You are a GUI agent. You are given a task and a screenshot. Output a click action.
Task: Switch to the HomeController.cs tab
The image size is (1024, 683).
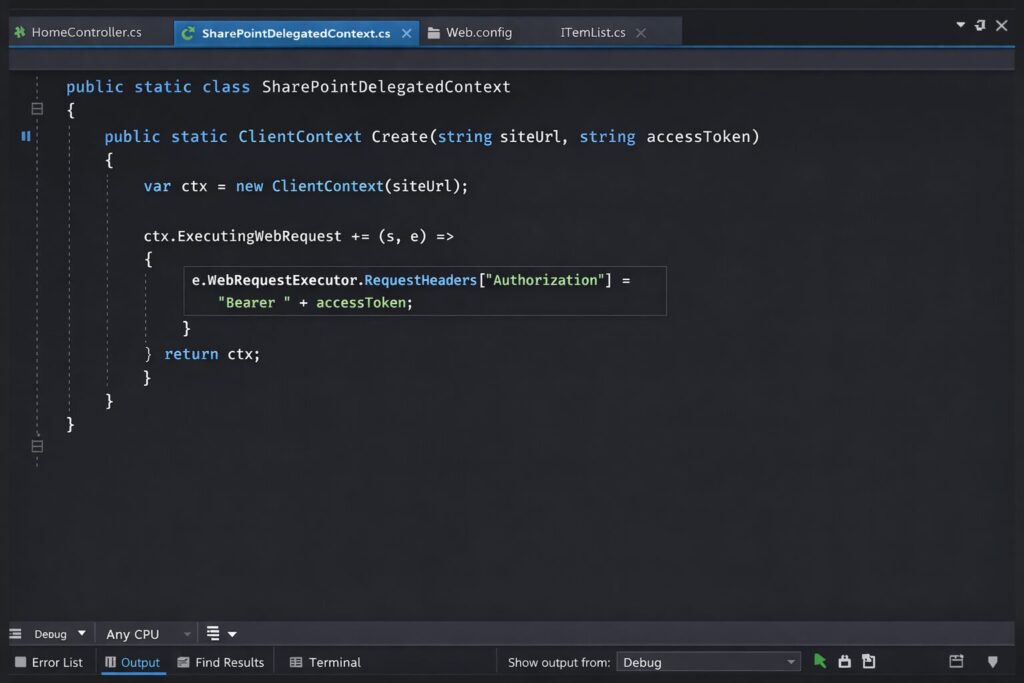(x=86, y=32)
